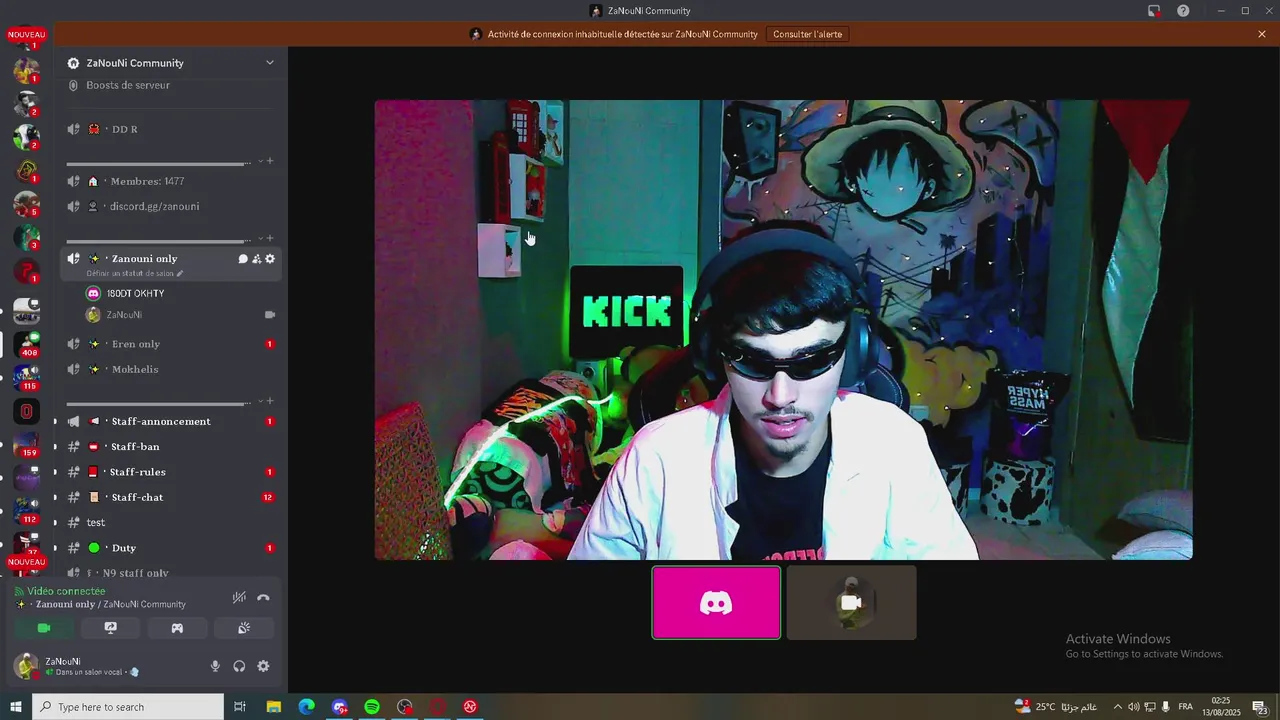Open chat icon for Zanouni only channel
This screenshot has width=1280, height=720.
pos(242,259)
